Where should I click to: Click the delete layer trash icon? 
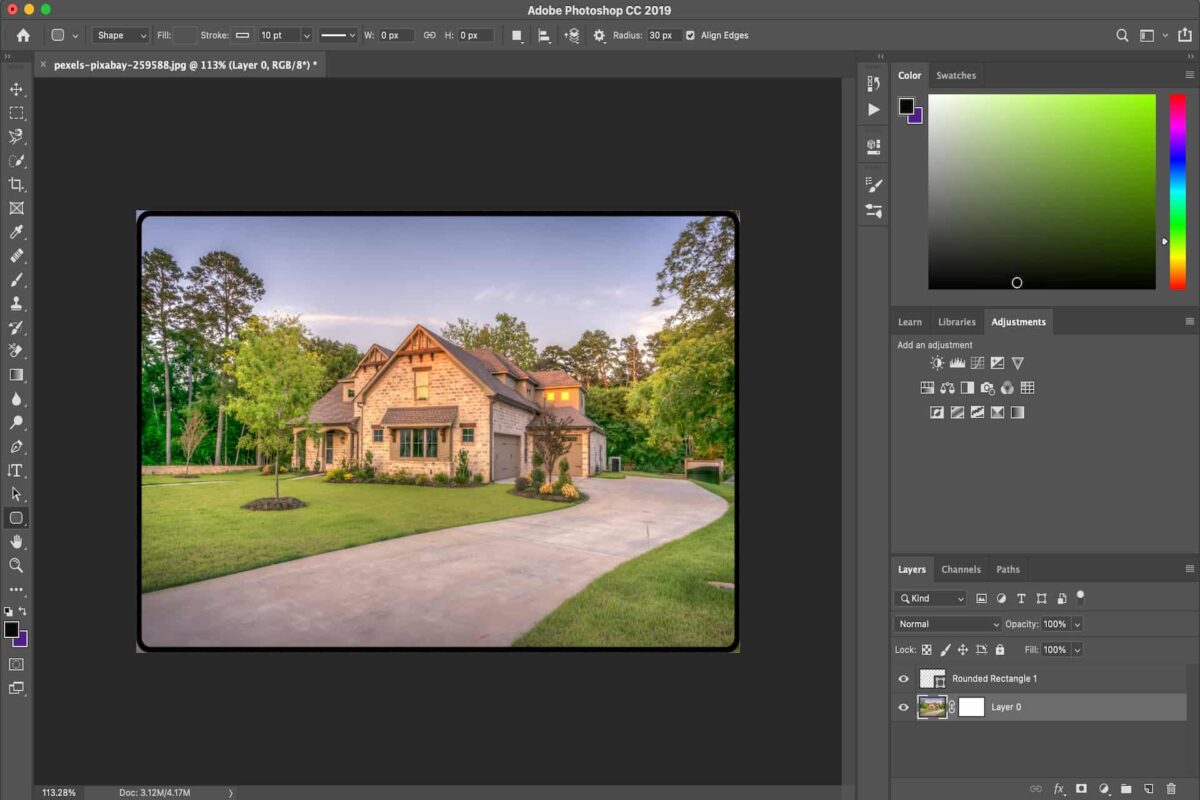click(x=1171, y=789)
